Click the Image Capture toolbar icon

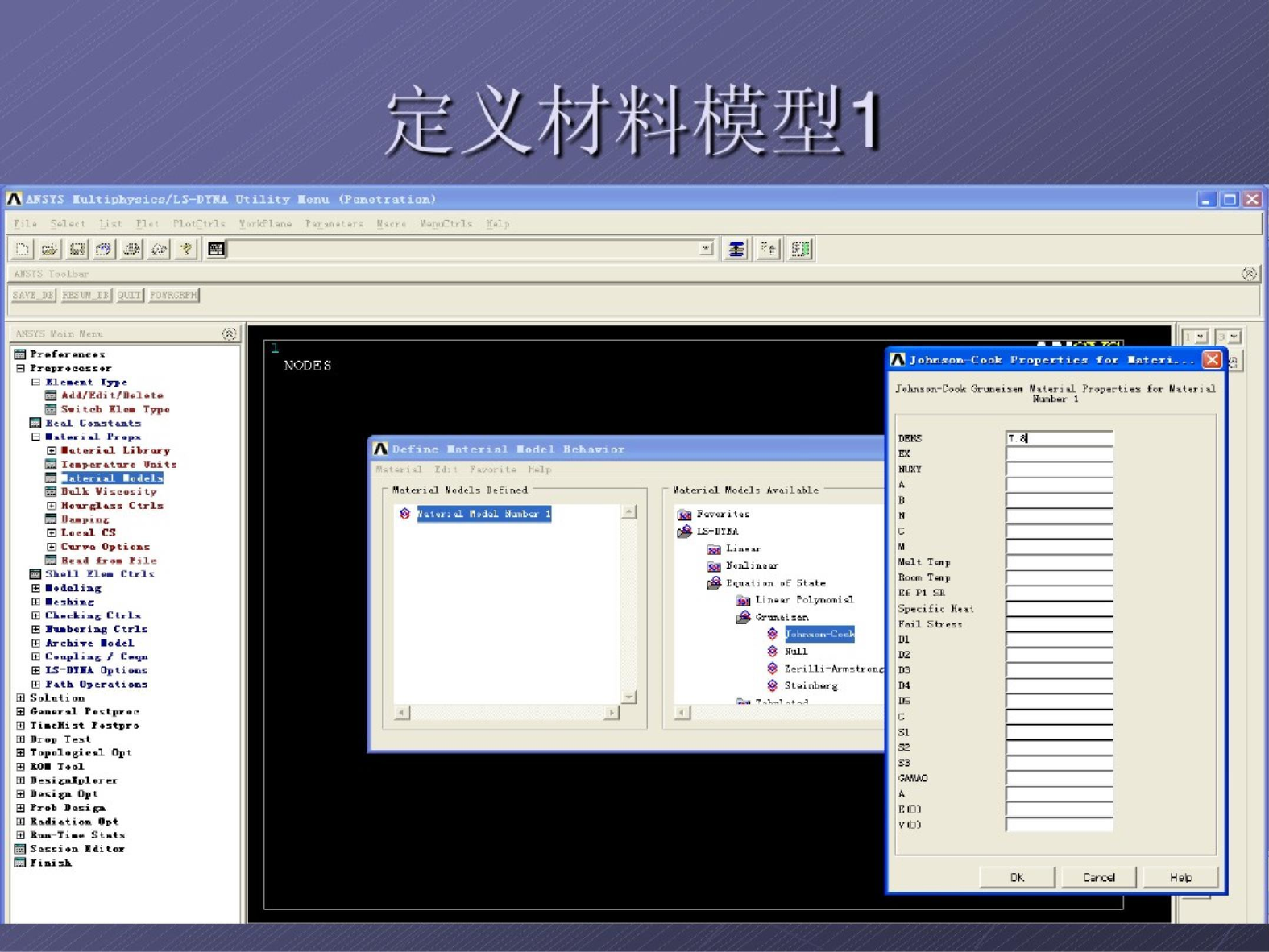[x=131, y=250]
